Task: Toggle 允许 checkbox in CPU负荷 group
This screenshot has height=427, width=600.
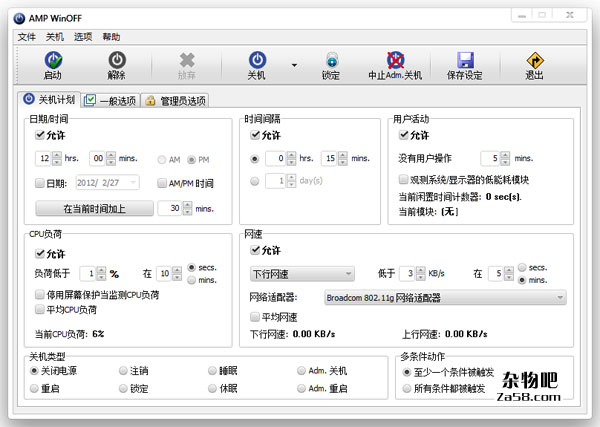Action: click(x=40, y=254)
